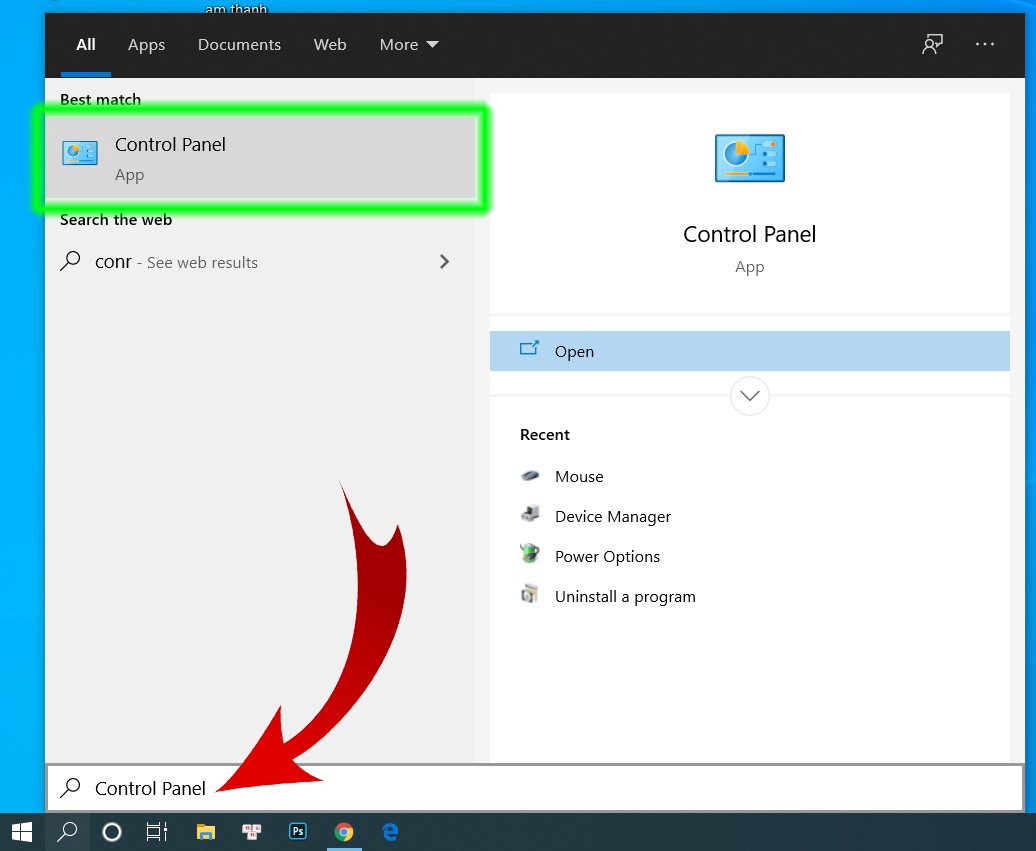This screenshot has height=851, width=1036.
Task: Launch File Explorer from taskbar
Action: [x=206, y=832]
